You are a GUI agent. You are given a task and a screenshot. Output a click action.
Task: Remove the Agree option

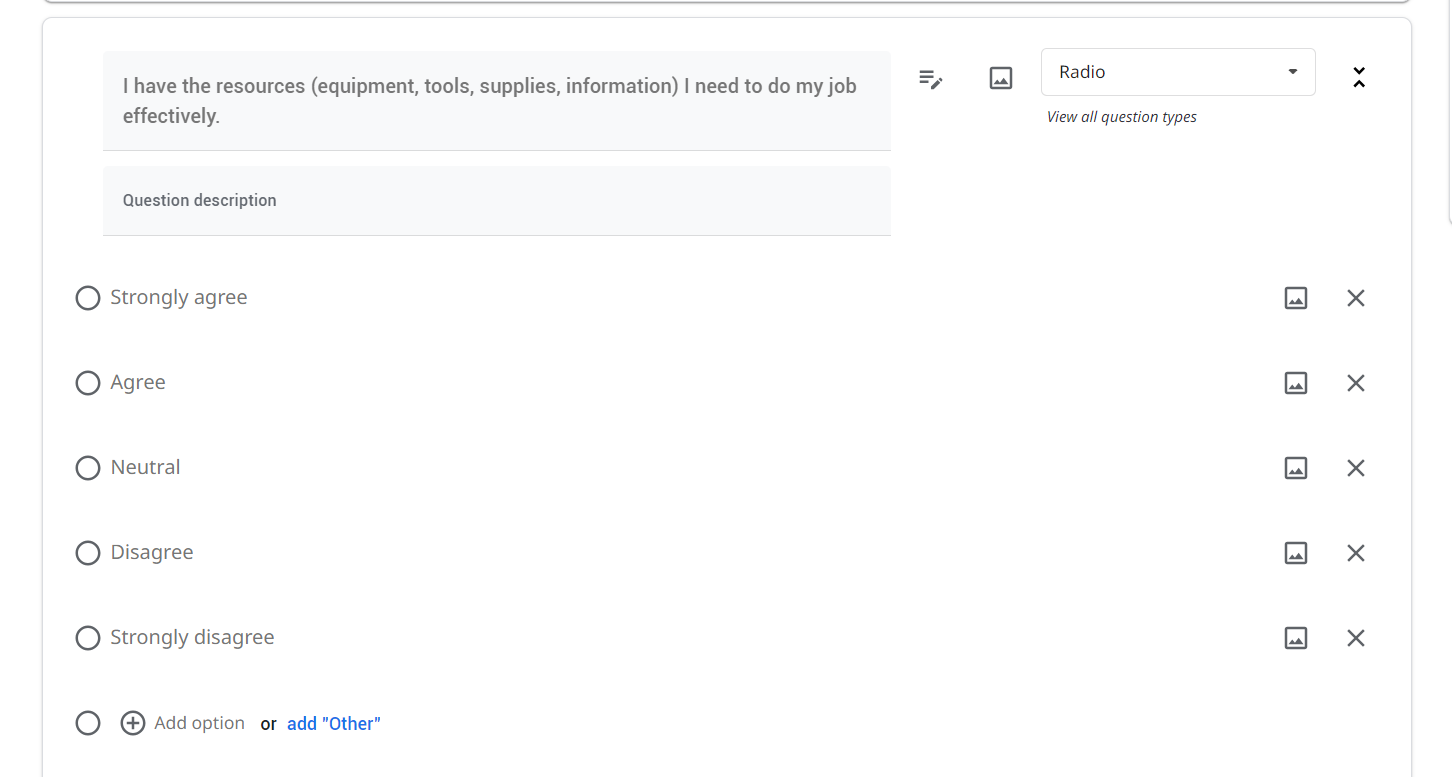1355,383
